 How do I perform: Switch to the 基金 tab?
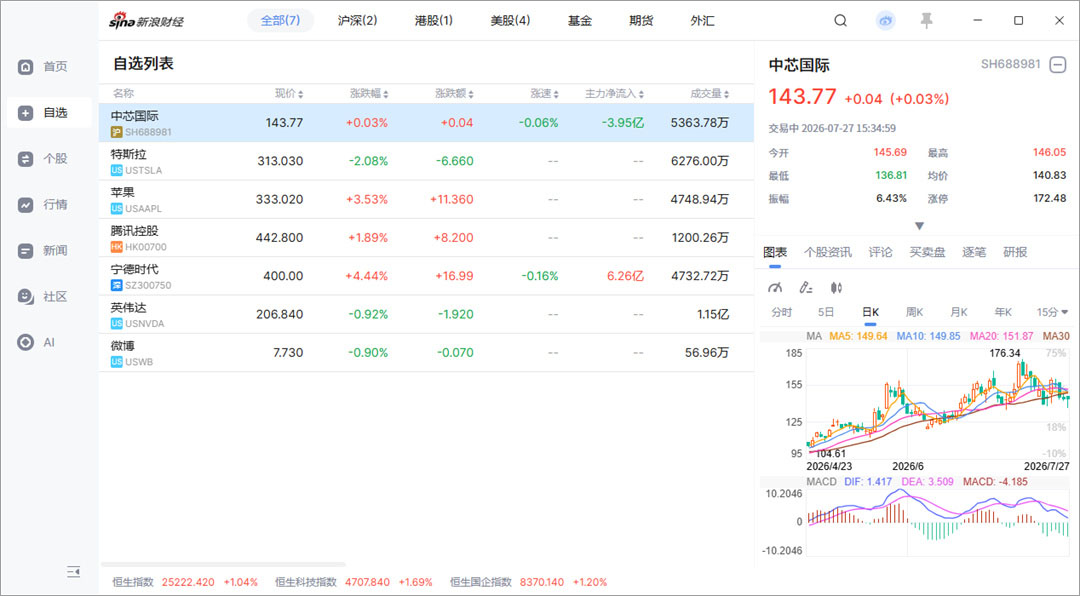pos(580,21)
